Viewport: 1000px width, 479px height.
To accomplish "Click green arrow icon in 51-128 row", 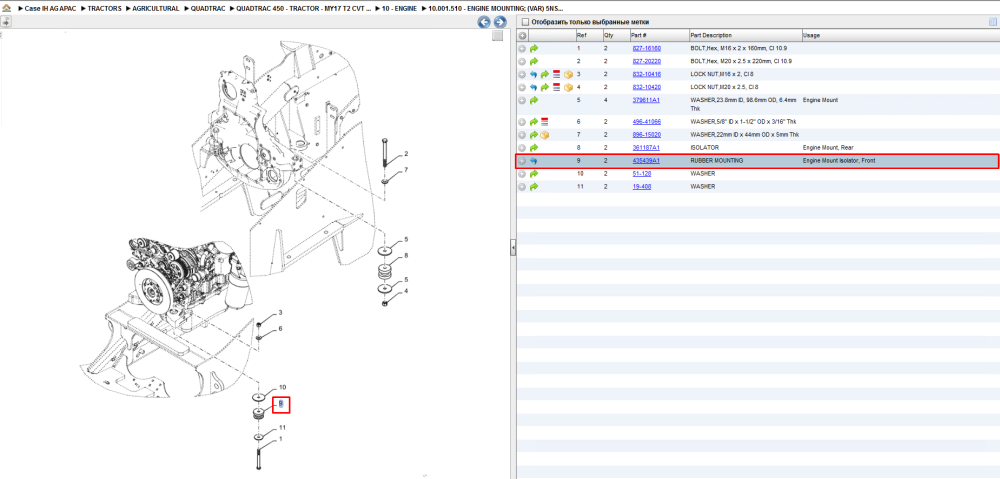I will tap(534, 173).
